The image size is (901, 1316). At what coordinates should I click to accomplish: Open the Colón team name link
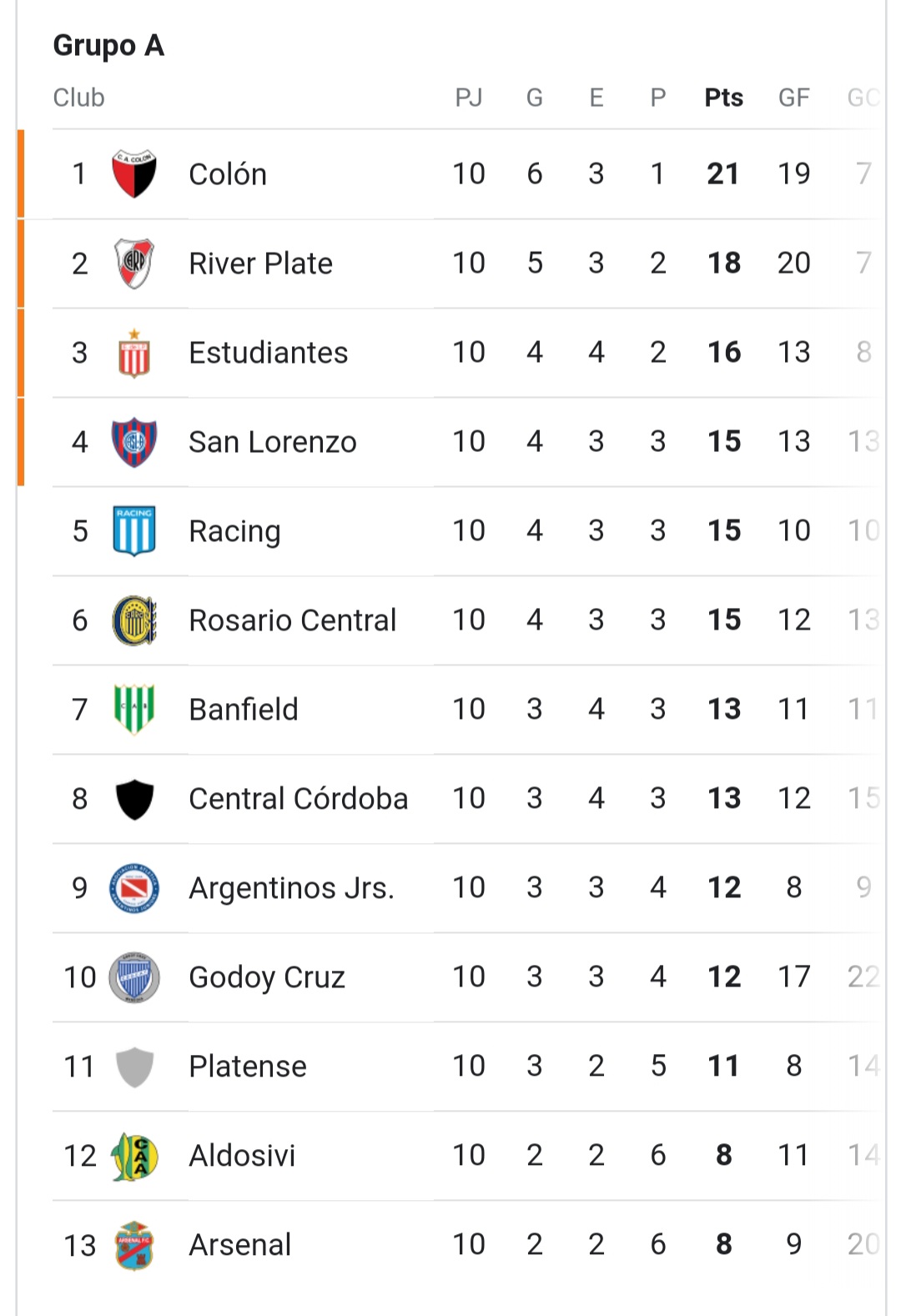[228, 174]
